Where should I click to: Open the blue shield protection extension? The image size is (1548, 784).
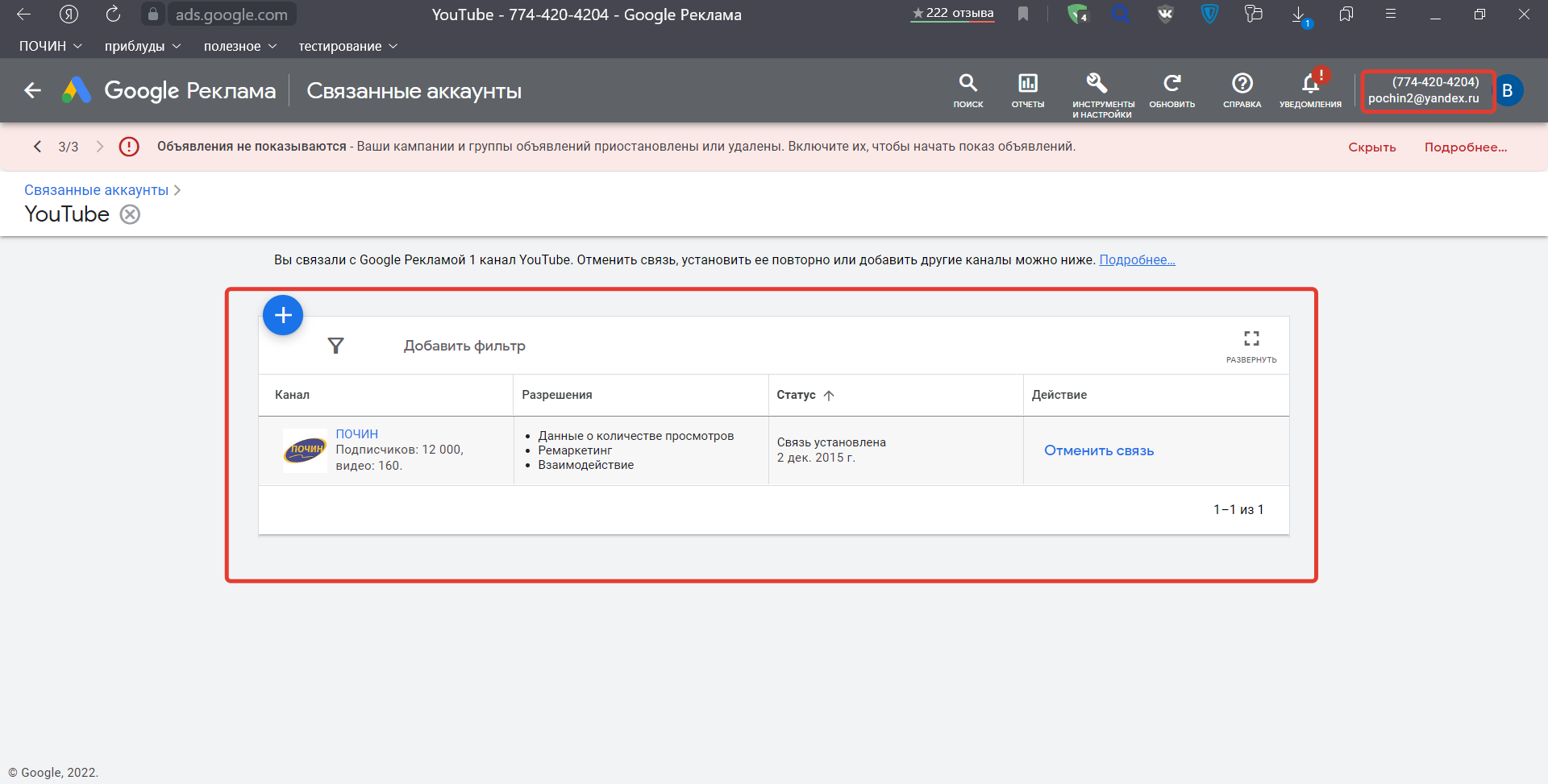pos(1209,15)
